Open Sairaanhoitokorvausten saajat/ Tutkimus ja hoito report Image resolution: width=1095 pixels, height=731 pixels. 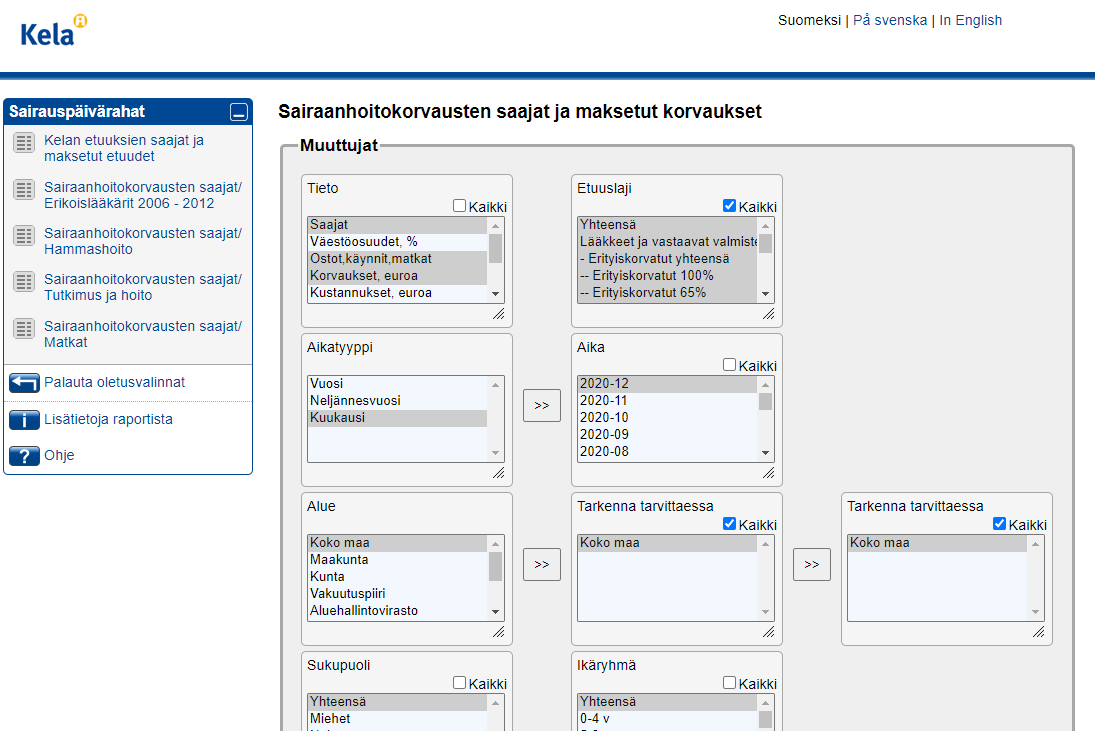click(x=142, y=288)
